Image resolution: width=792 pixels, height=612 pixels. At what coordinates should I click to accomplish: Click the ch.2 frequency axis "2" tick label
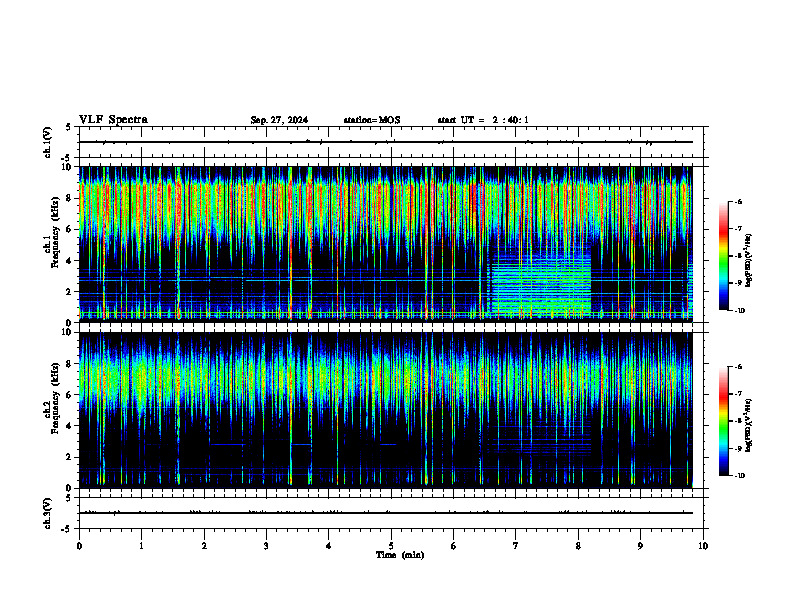tap(71, 457)
